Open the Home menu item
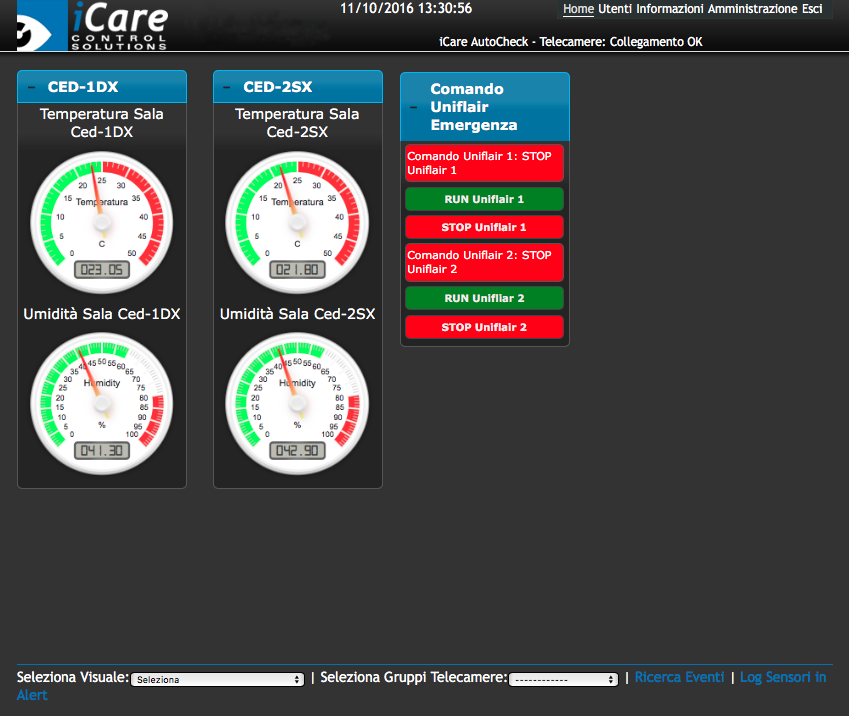The width and height of the screenshot is (849, 716). click(578, 9)
